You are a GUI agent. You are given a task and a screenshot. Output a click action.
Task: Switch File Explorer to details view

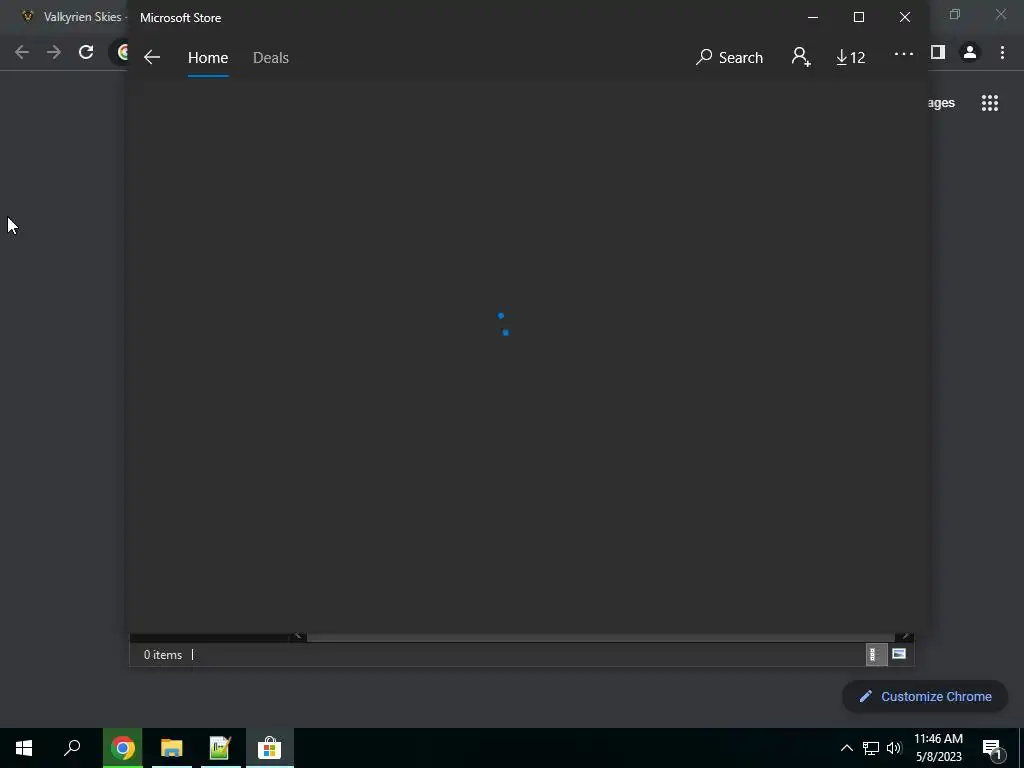[x=875, y=654]
